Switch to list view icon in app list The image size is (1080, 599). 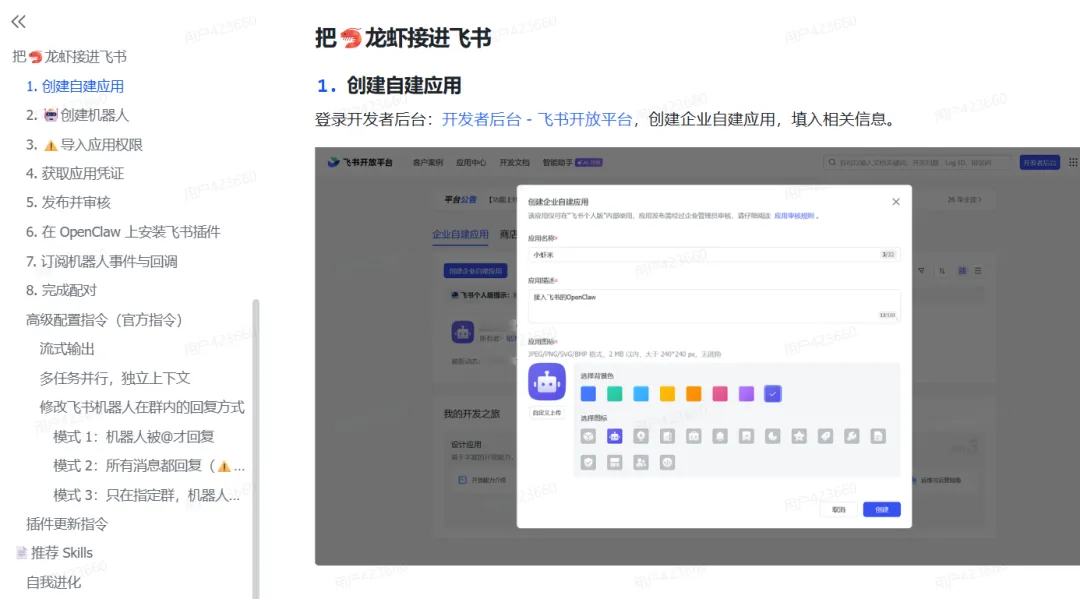978,271
